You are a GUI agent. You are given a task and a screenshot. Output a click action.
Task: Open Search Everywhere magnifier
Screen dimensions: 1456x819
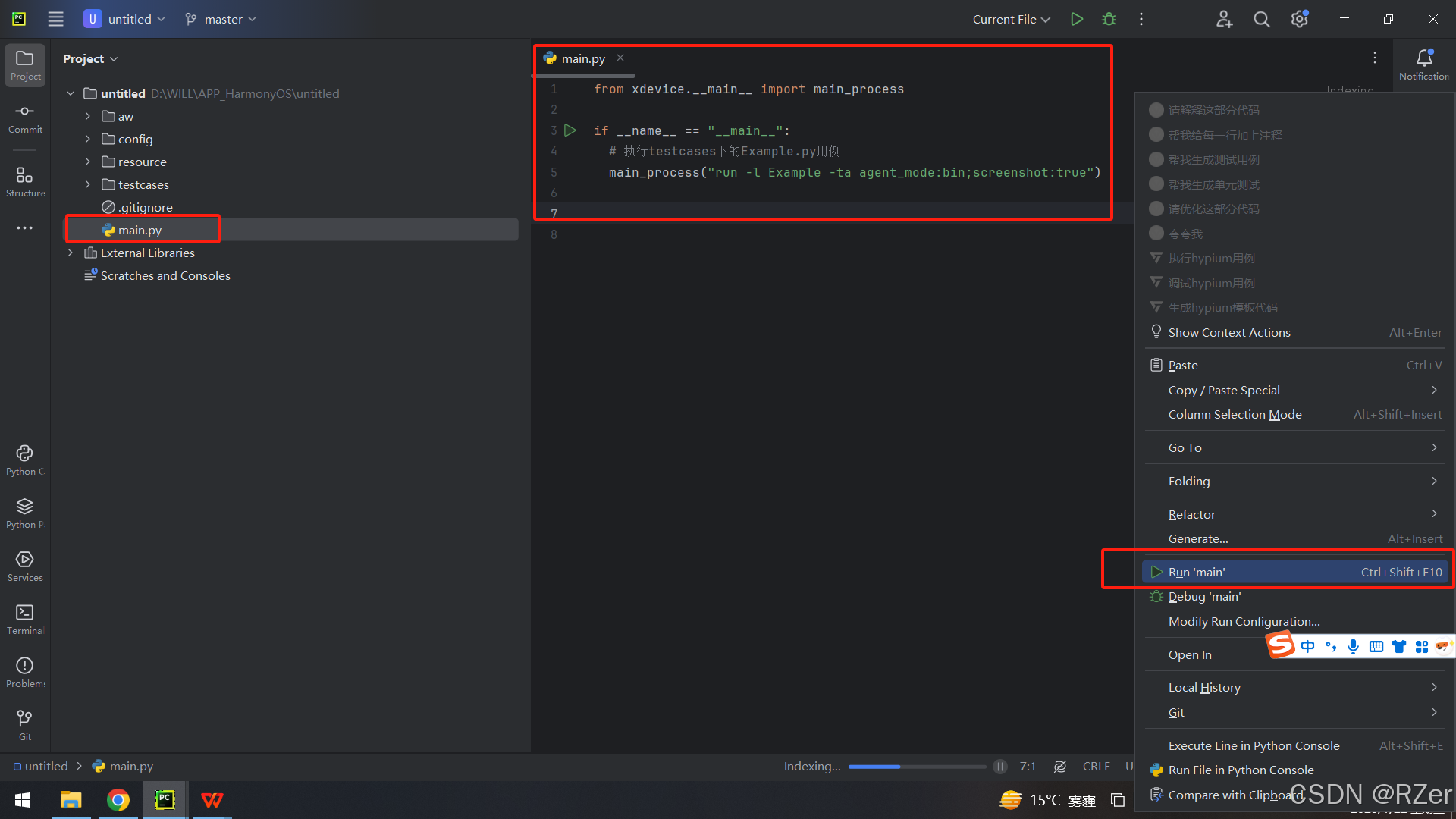tap(1261, 19)
